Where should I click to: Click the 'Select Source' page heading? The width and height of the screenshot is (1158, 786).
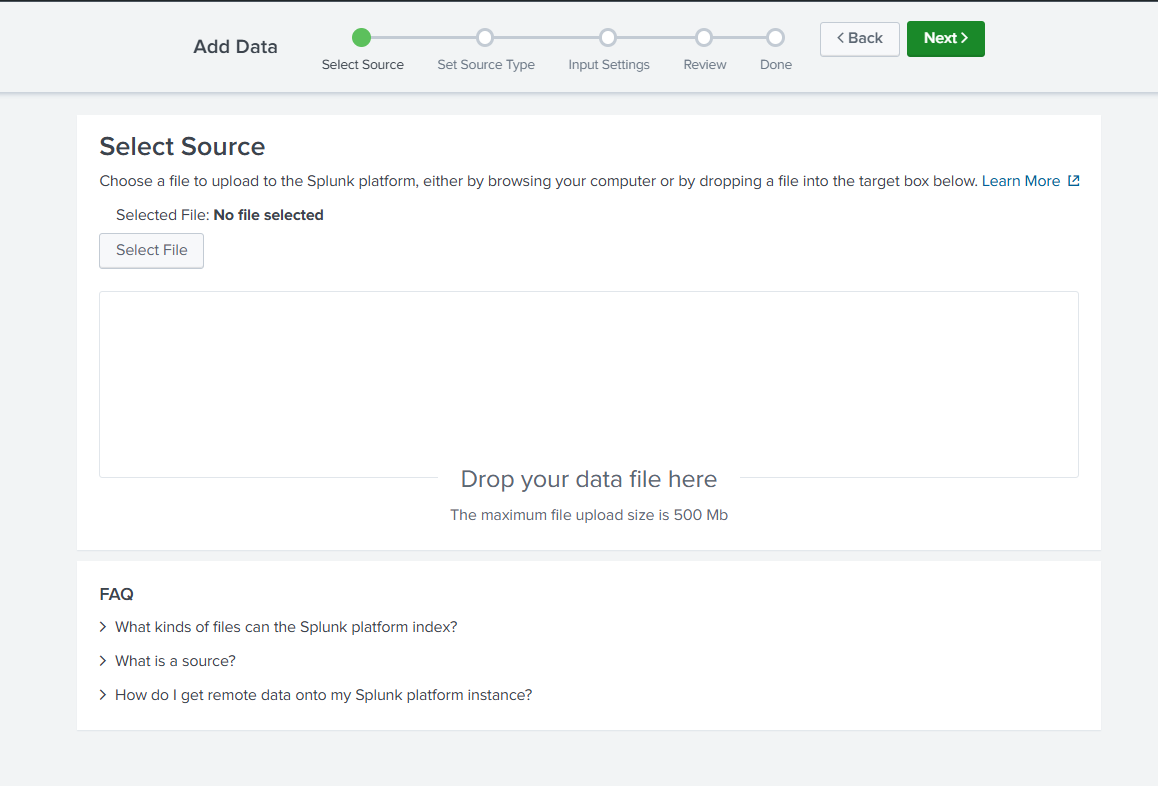[182, 146]
